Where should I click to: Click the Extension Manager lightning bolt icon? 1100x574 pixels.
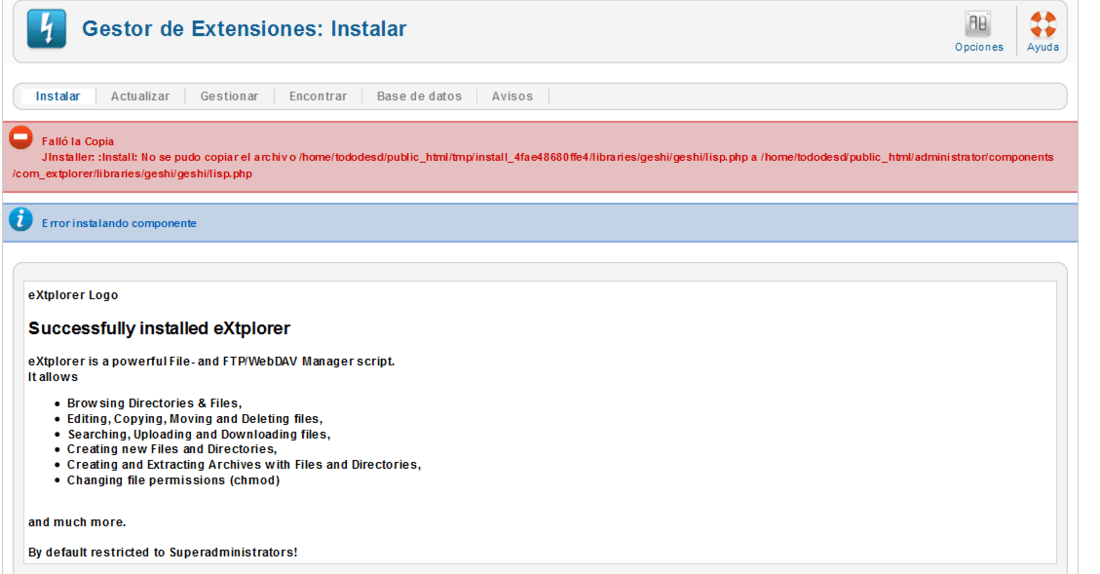pyautogui.click(x=47, y=29)
